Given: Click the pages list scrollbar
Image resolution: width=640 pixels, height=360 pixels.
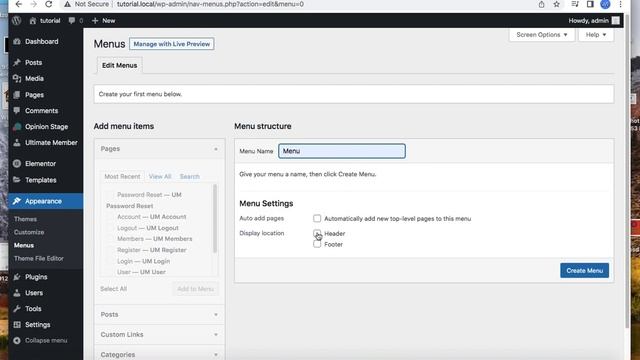Looking at the screenshot, I should [215, 218].
